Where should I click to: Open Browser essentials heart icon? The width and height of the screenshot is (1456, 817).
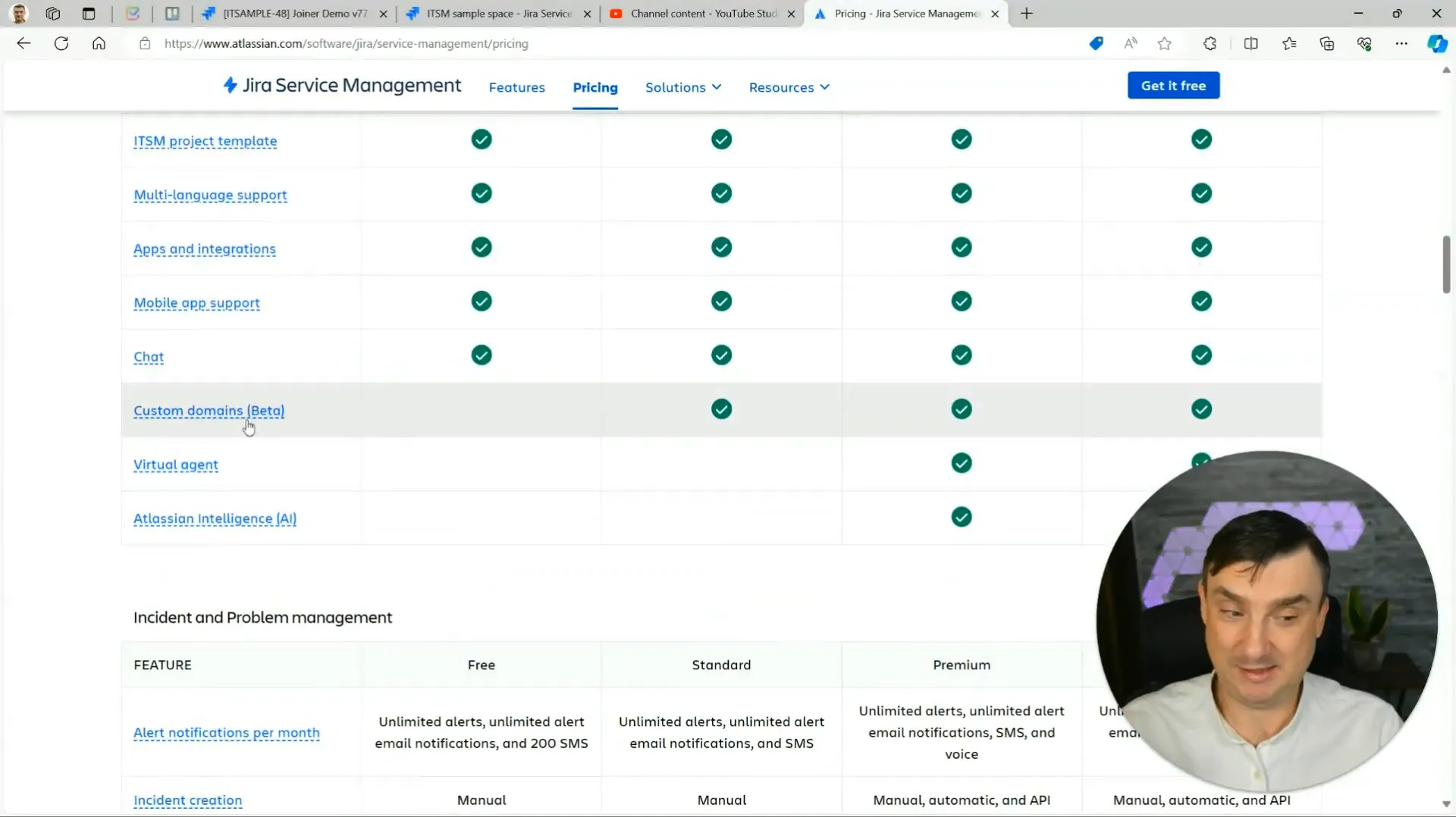pyautogui.click(x=1364, y=43)
